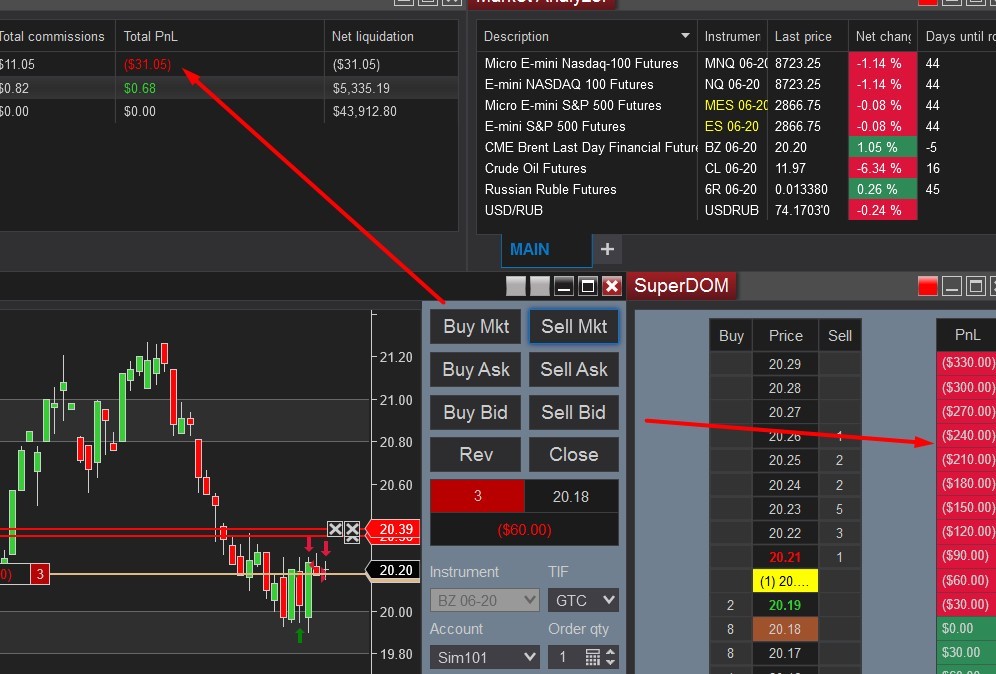Maximize the chart window
Viewport: 996px width, 674px height.
(588, 286)
